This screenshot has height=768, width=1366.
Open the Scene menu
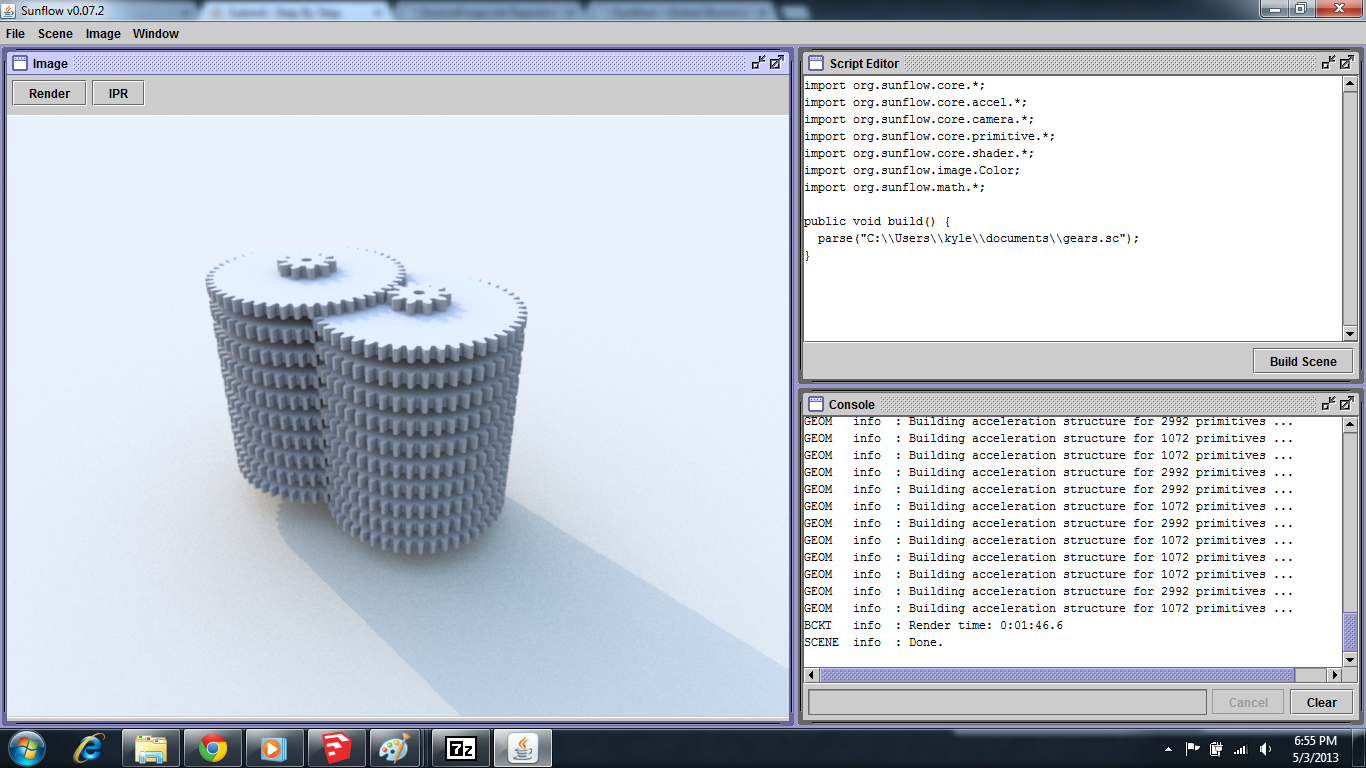[55, 34]
